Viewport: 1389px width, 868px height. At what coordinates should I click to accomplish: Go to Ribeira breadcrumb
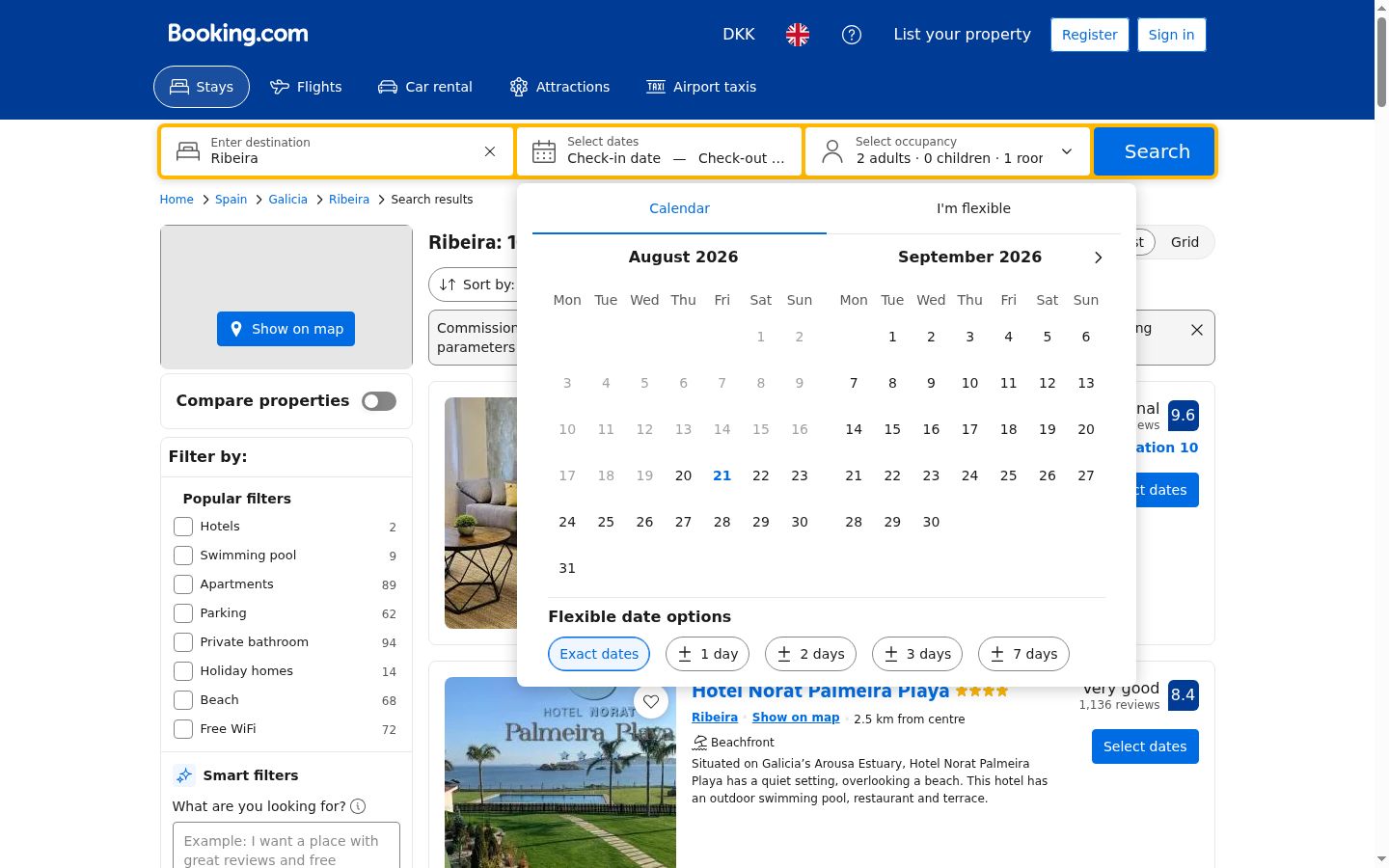[x=349, y=200]
